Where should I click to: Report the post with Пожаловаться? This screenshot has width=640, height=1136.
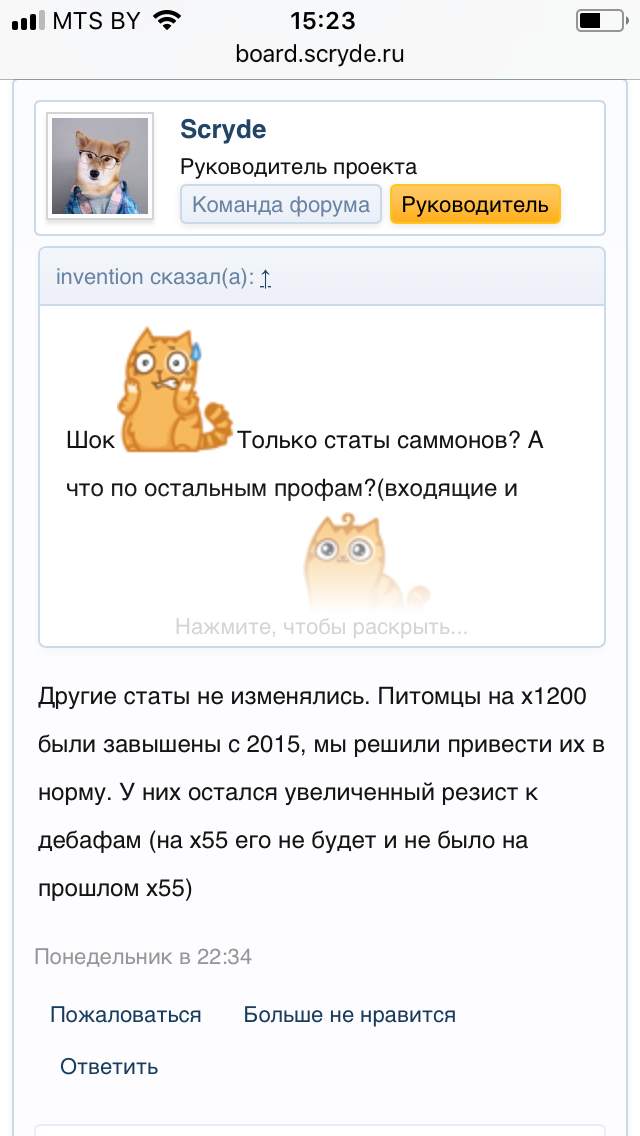click(126, 1015)
